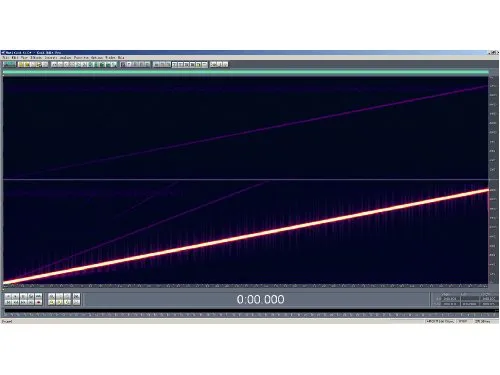Screen dimensions: 500x375
Task: Click the Stop button in transport controls
Action: (8, 296)
